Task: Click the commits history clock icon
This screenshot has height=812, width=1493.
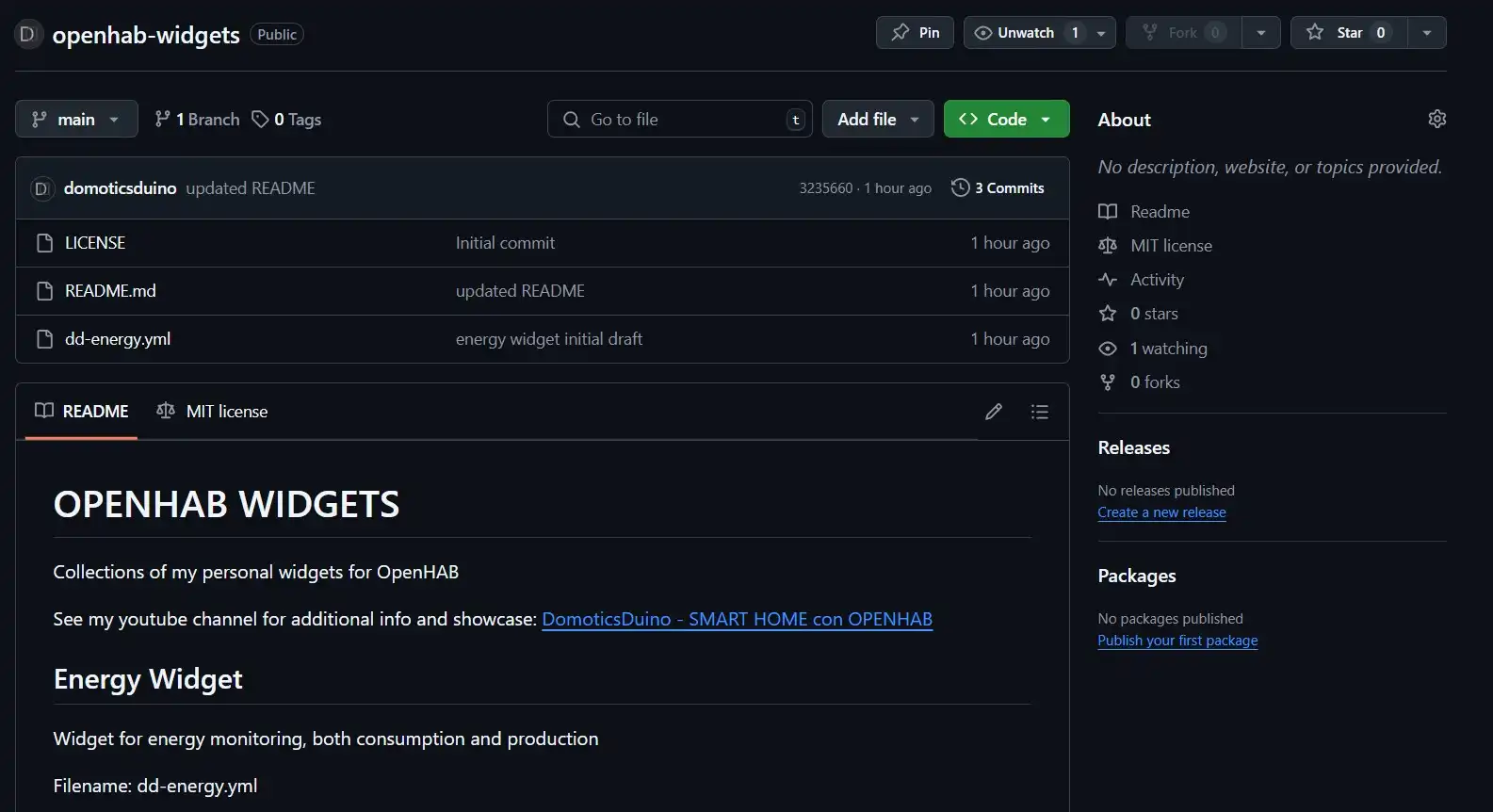Action: click(x=960, y=187)
